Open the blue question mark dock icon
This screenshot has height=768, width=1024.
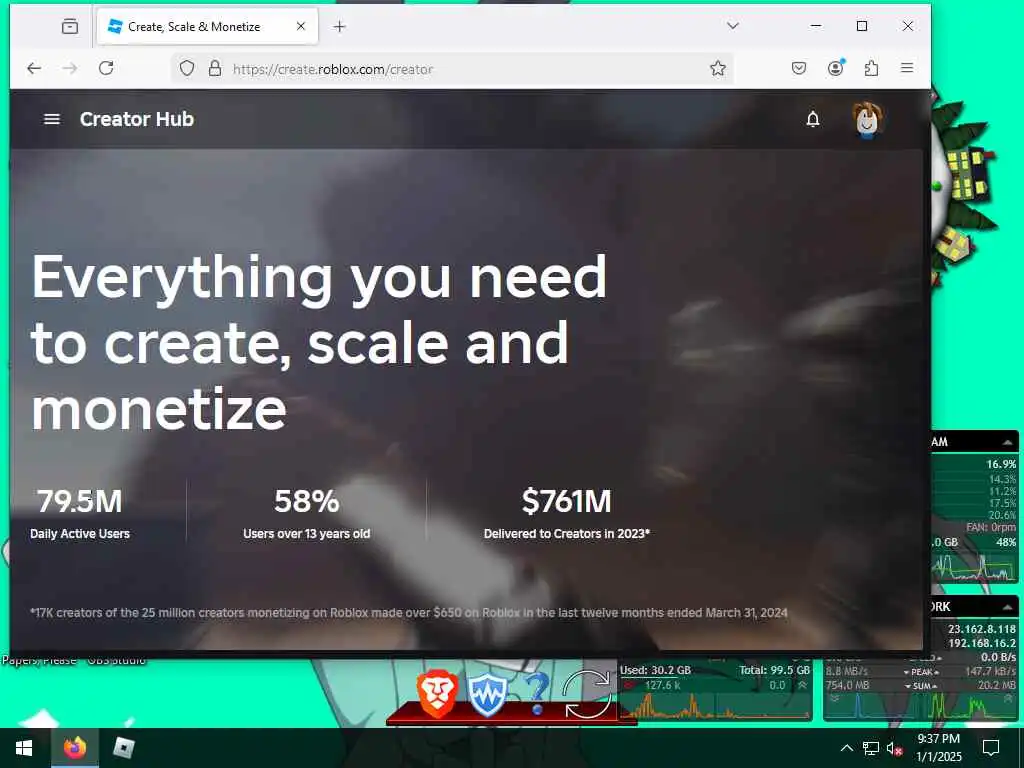pyautogui.click(x=537, y=694)
